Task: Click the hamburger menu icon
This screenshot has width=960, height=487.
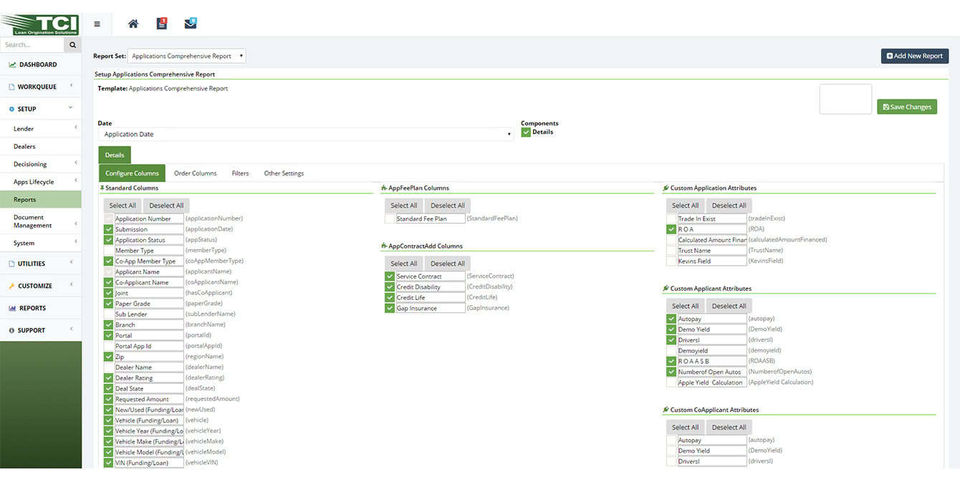Action: click(97, 25)
